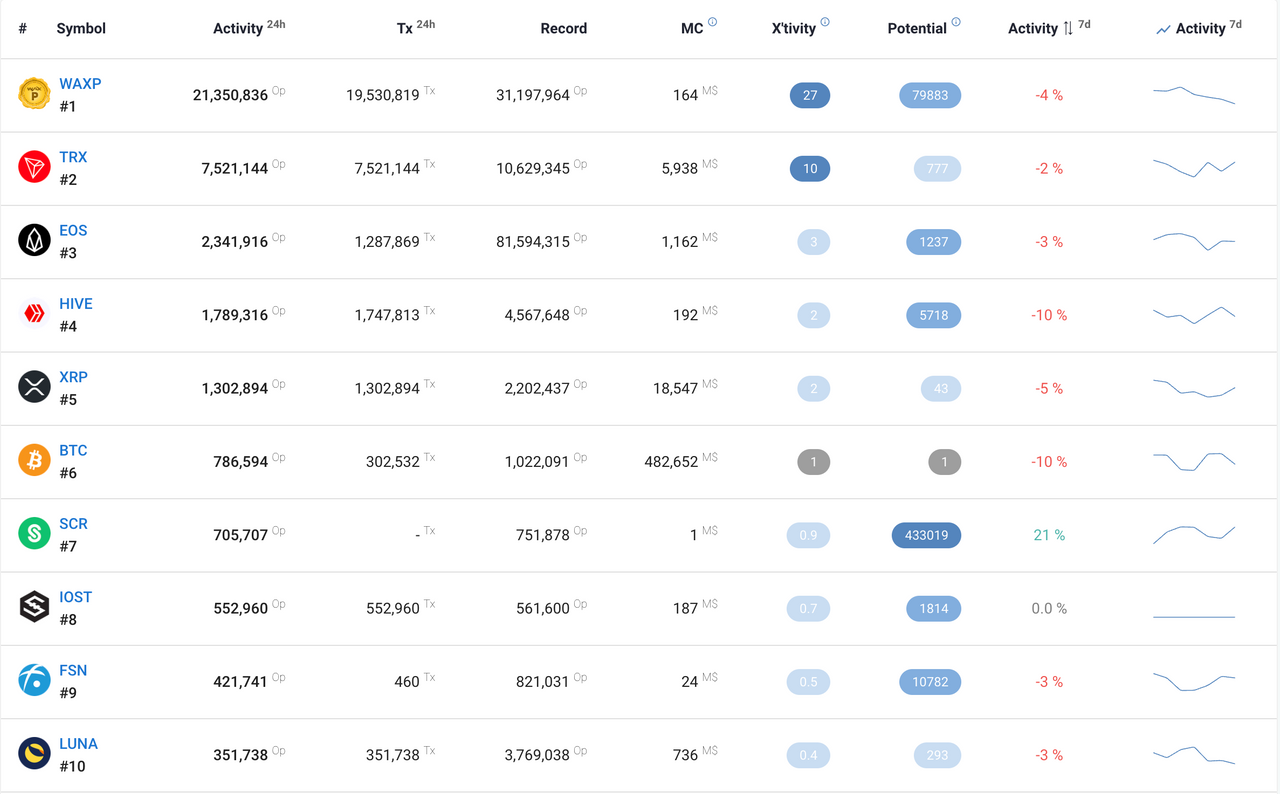Click BTC Potential badge 1
1280x794 pixels.
[944, 462]
